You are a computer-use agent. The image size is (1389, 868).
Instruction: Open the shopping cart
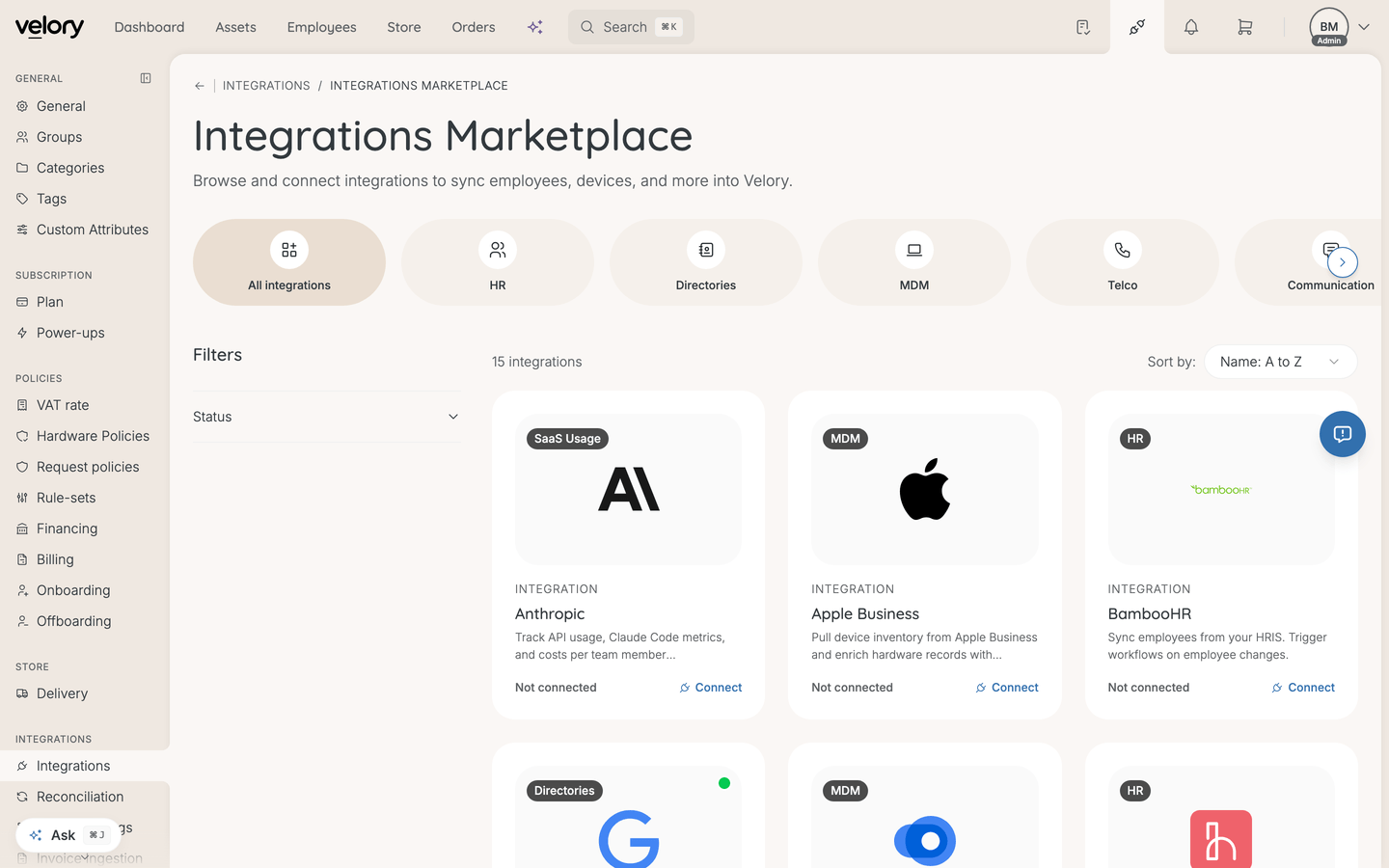point(1245,27)
